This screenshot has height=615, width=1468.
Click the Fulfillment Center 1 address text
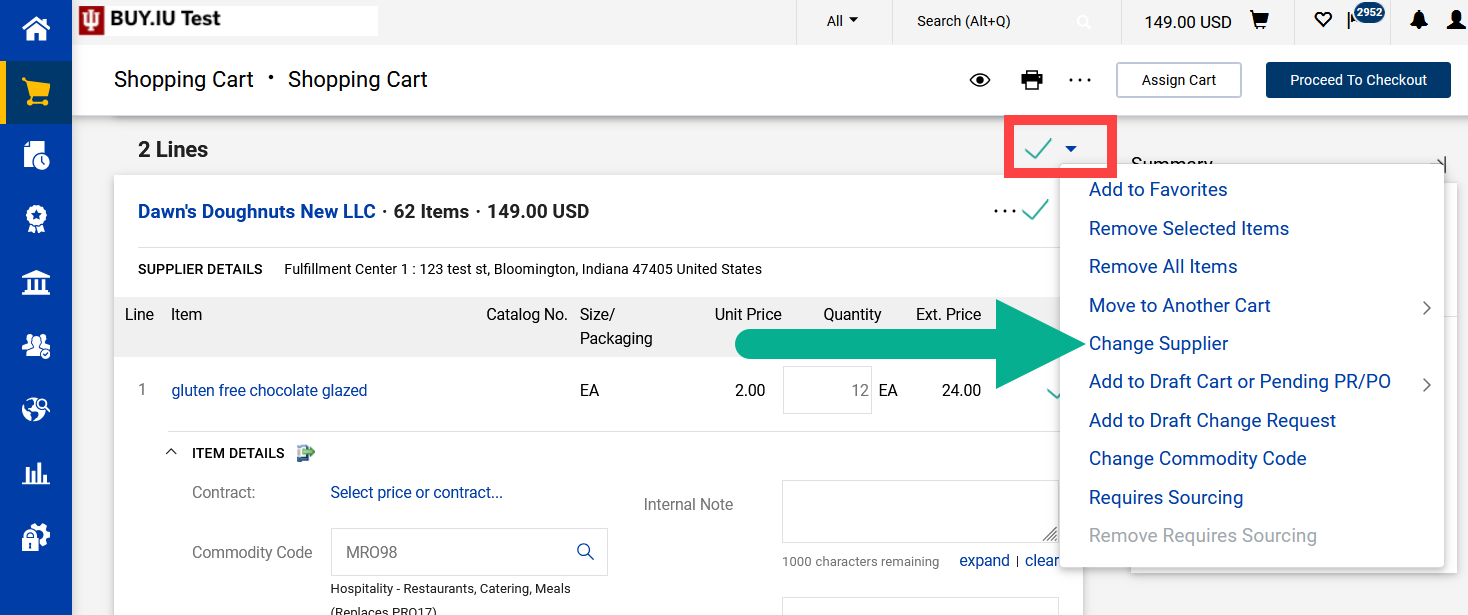tap(523, 269)
